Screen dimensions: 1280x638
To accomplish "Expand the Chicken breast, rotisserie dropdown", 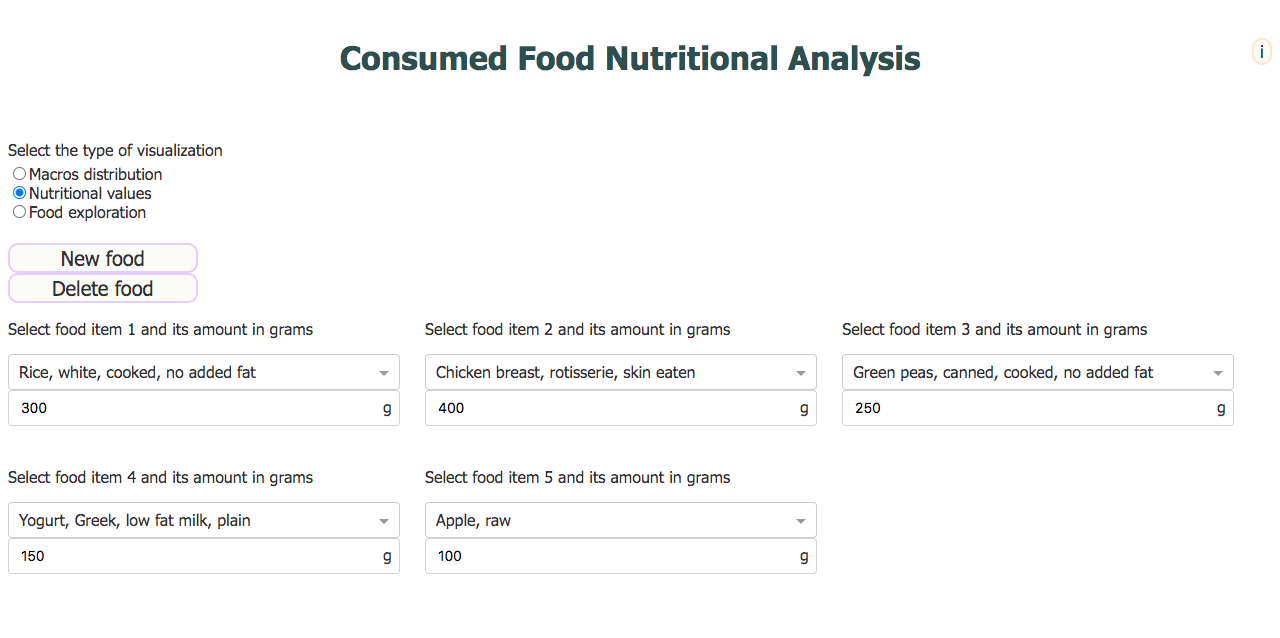I will [x=621, y=372].
